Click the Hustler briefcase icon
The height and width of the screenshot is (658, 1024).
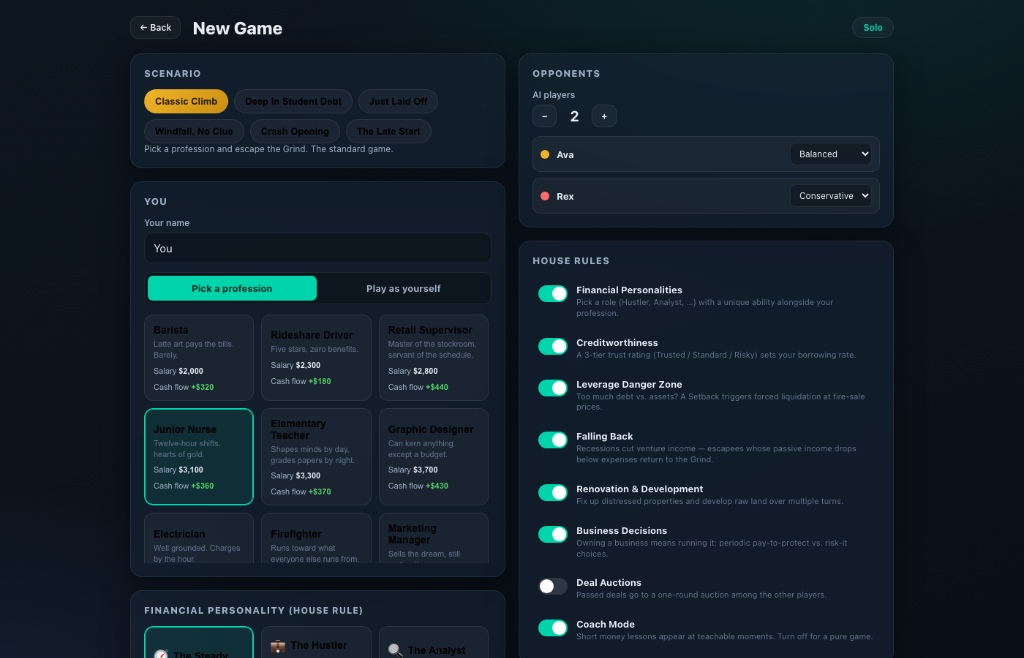click(x=278, y=646)
